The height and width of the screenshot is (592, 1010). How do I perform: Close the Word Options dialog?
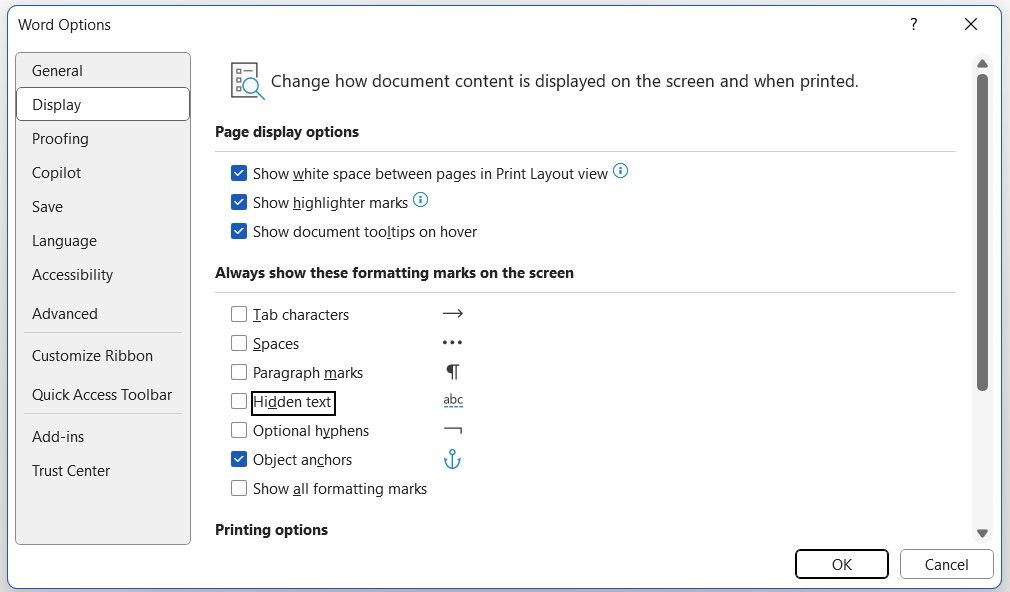pos(971,25)
